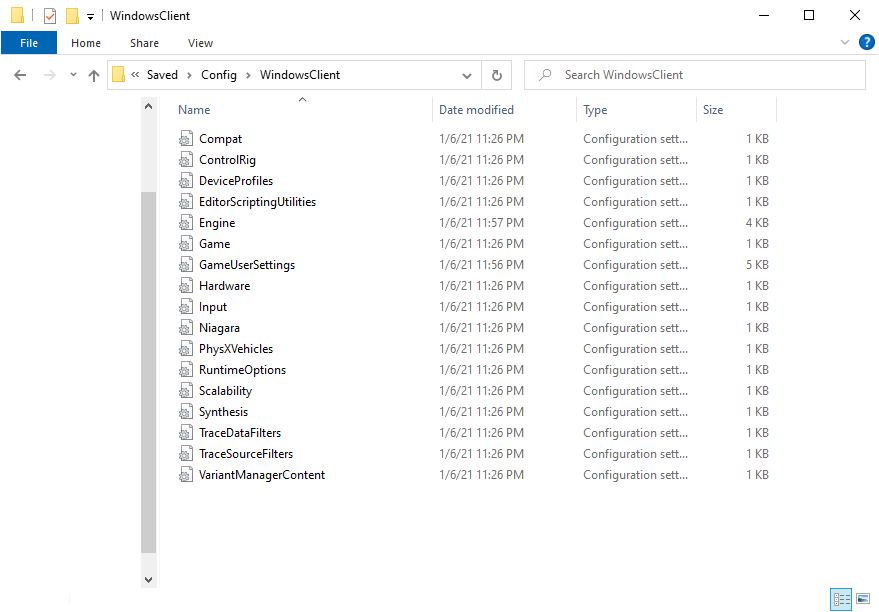Open the View ribbon tab
The width and height of the screenshot is (879, 612).
pyautogui.click(x=200, y=43)
